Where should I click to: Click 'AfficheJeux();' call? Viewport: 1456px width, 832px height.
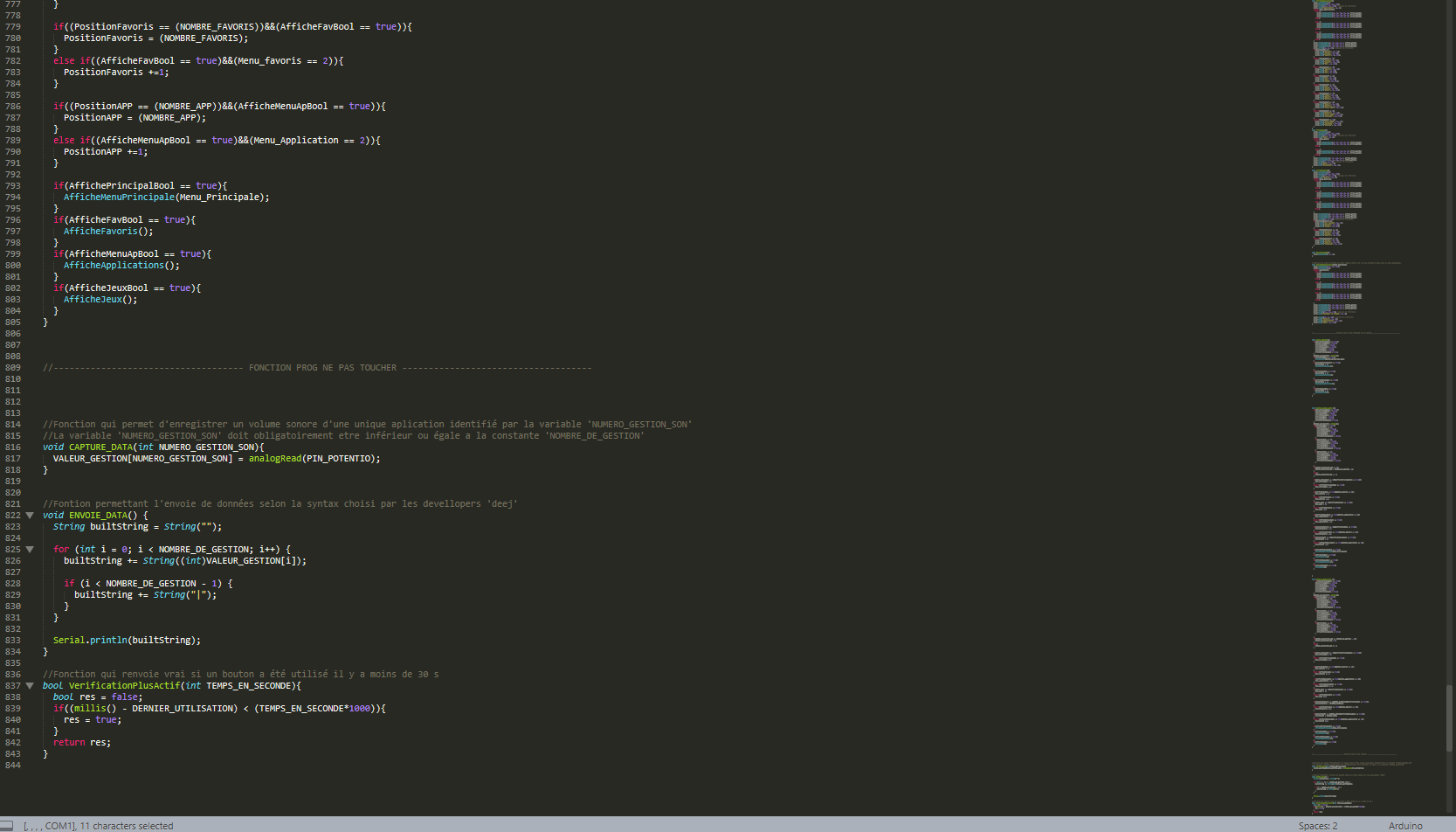(x=100, y=300)
